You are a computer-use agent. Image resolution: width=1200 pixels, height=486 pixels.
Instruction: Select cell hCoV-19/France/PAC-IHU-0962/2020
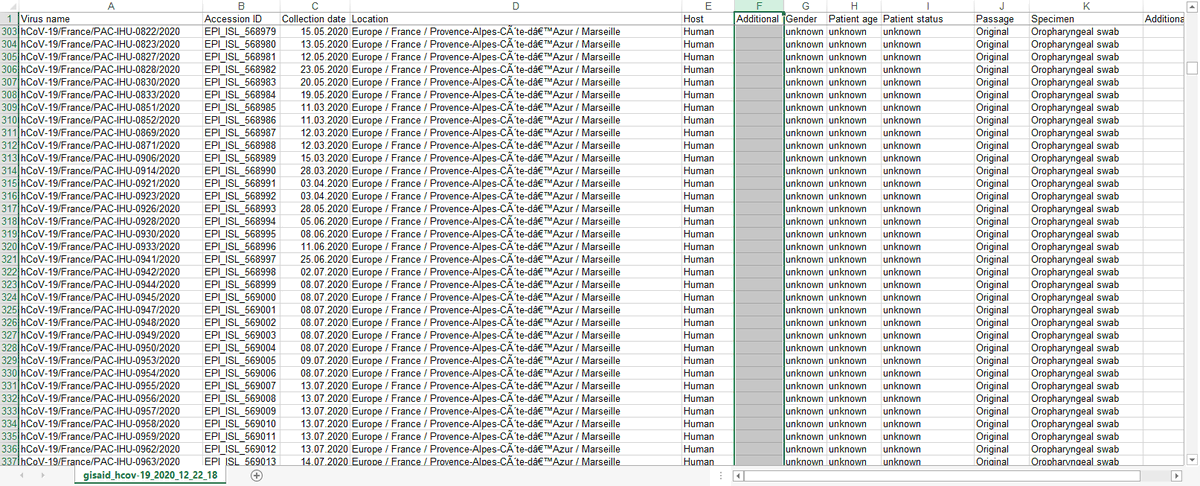(110, 448)
